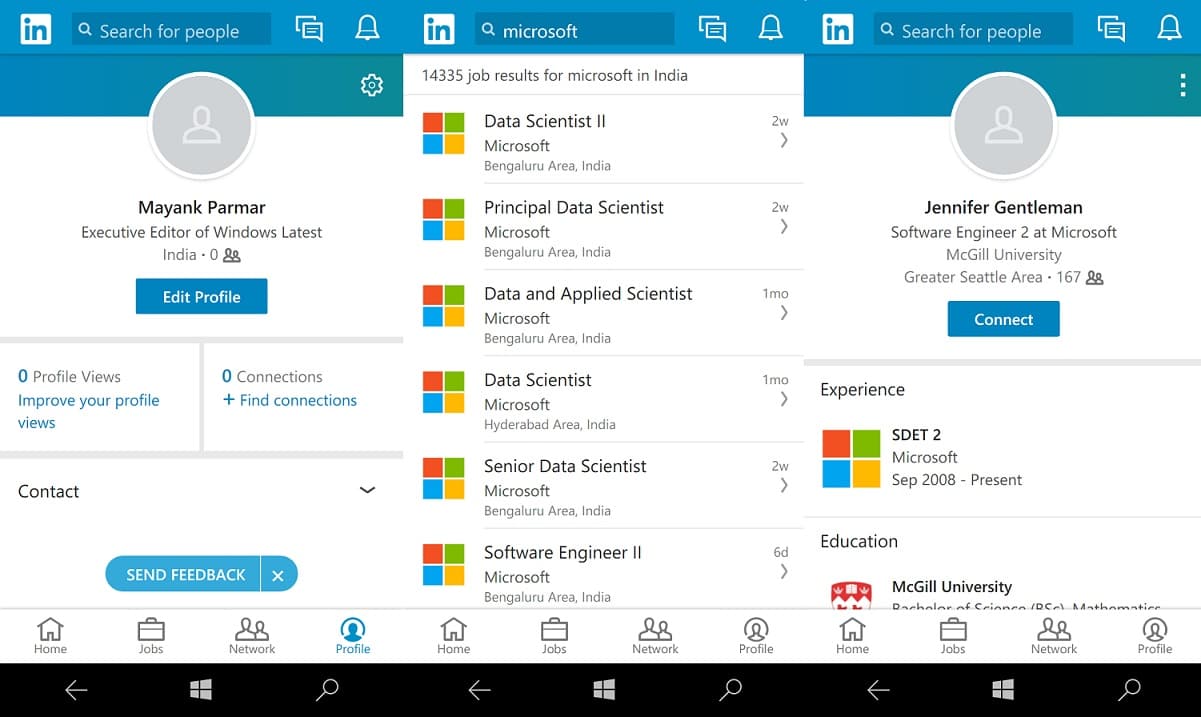This screenshot has width=1201, height=717.
Task: Open settings gear on Mayank Parmar profile
Action: click(x=372, y=85)
